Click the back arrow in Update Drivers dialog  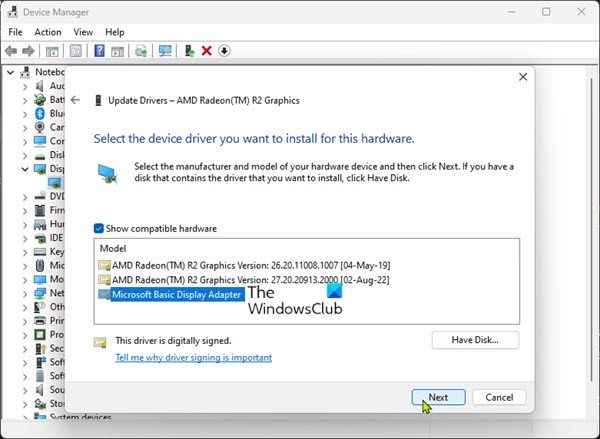75,100
